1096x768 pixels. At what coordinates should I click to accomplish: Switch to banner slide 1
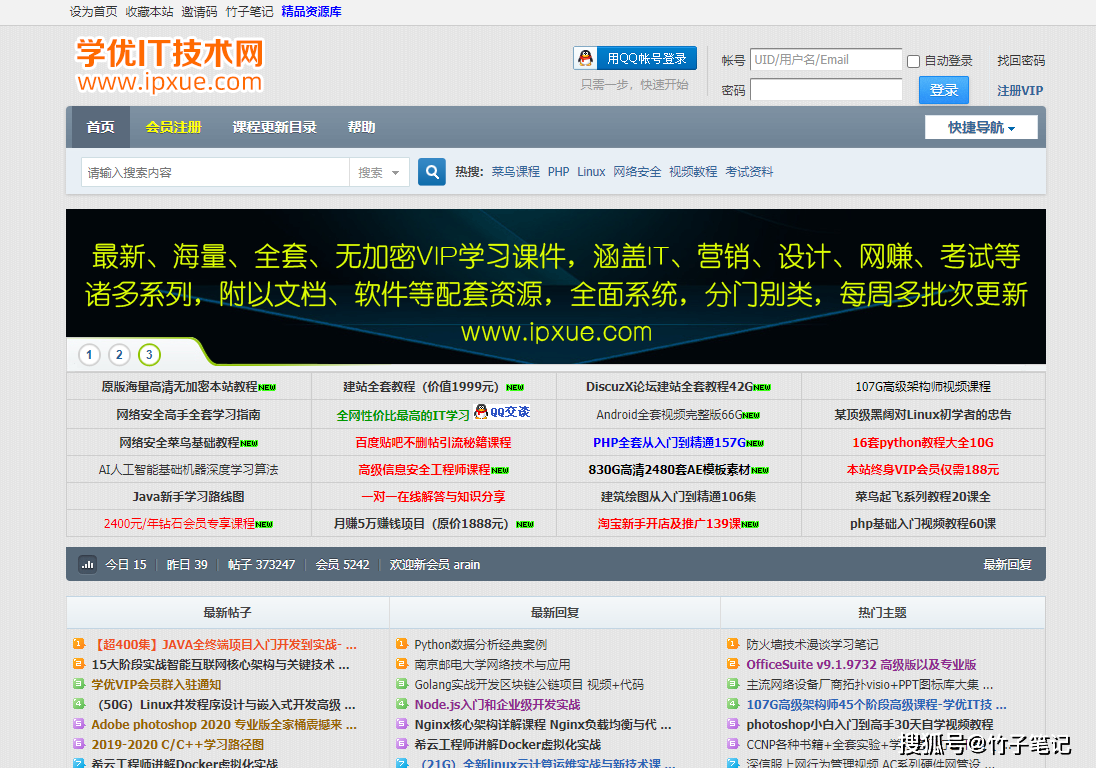tap(89, 354)
